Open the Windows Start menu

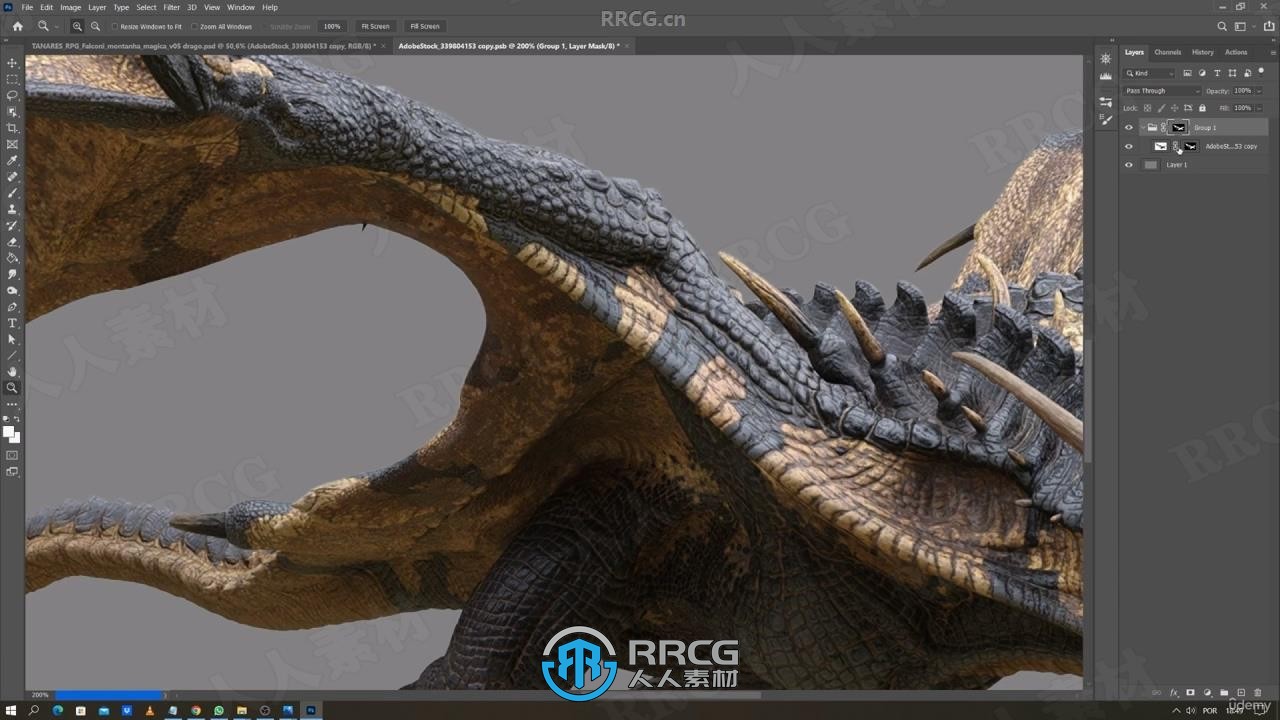[9, 711]
